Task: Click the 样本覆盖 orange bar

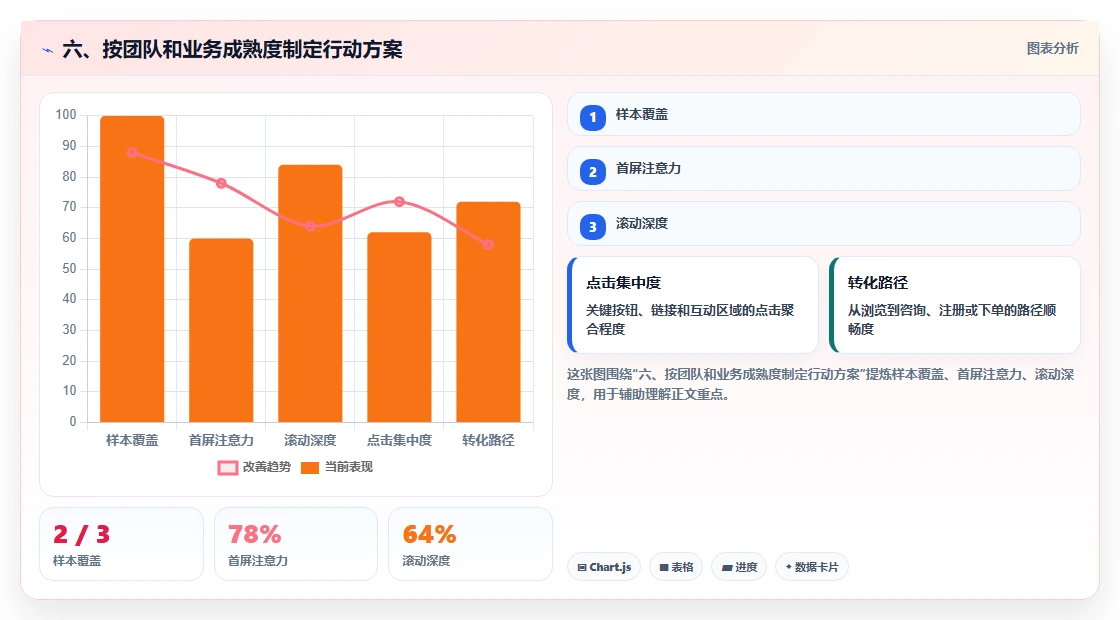Action: point(132,269)
